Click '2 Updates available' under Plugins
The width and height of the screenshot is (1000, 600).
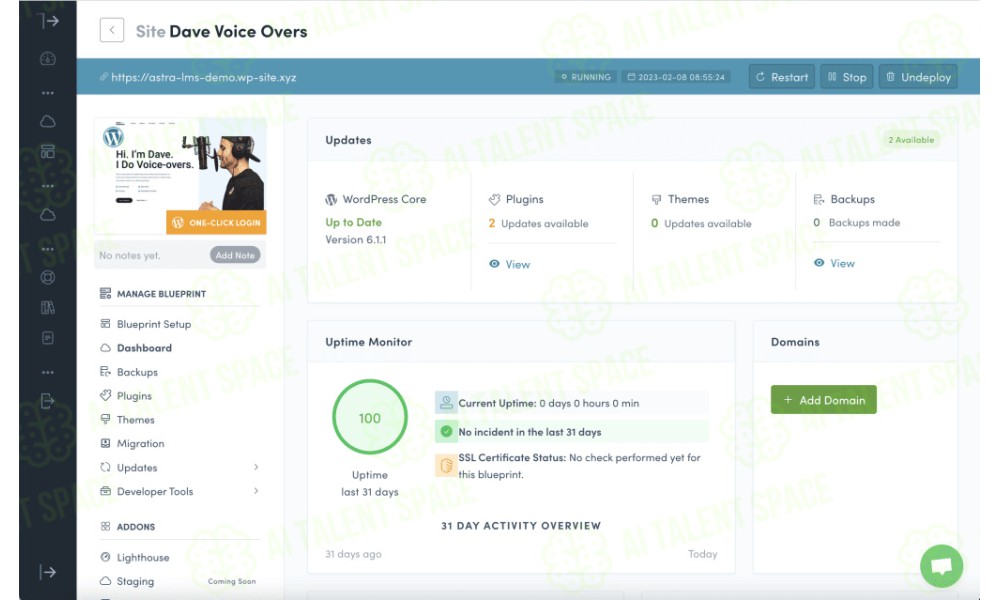tap(538, 223)
